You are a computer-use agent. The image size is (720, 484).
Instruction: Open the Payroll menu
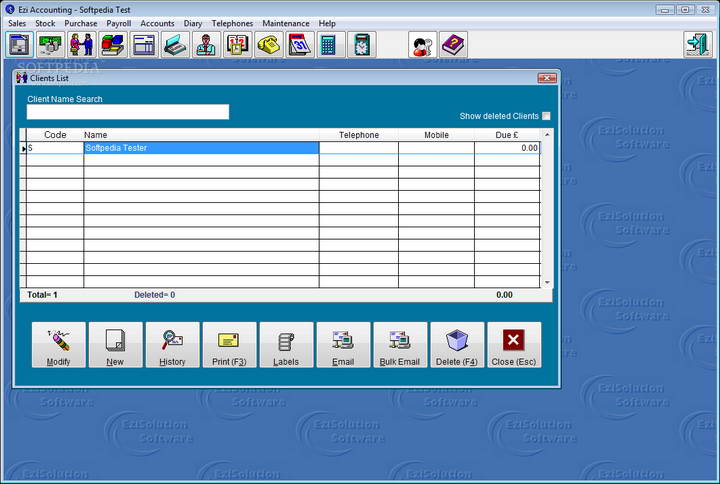pos(118,23)
